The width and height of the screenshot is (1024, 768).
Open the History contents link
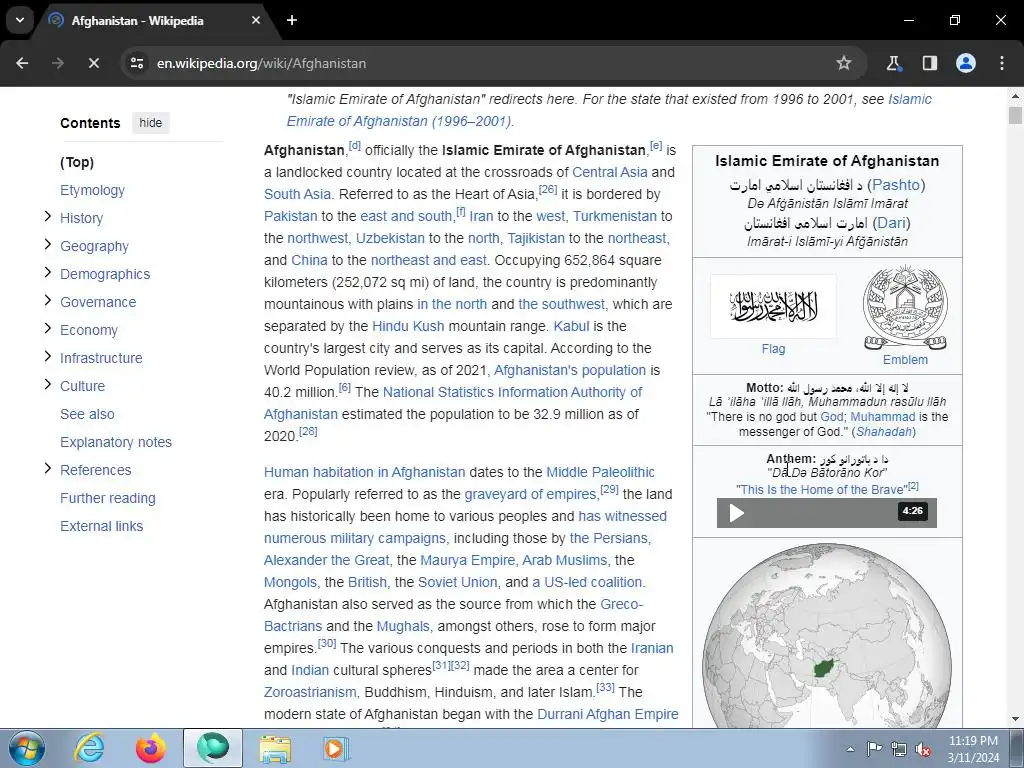pos(82,218)
